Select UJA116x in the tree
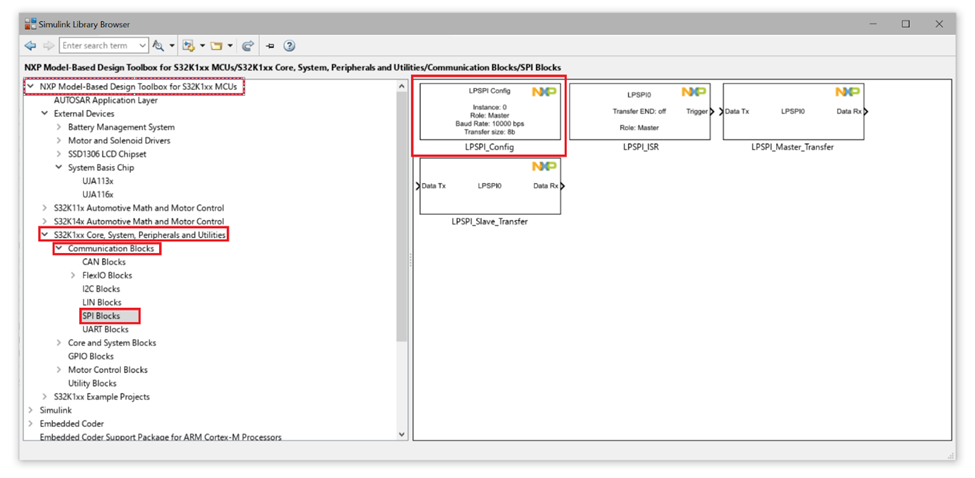Screen dimensions: 975x478 pos(98,195)
